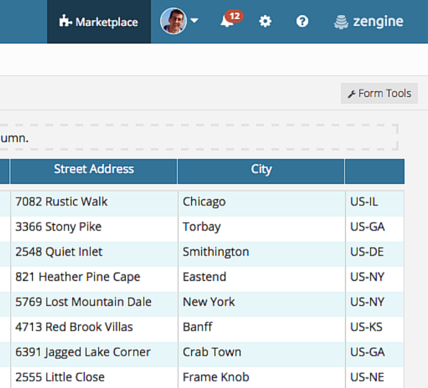The height and width of the screenshot is (388, 428).
Task: Click the Crab Town city cell
Action: (x=262, y=354)
